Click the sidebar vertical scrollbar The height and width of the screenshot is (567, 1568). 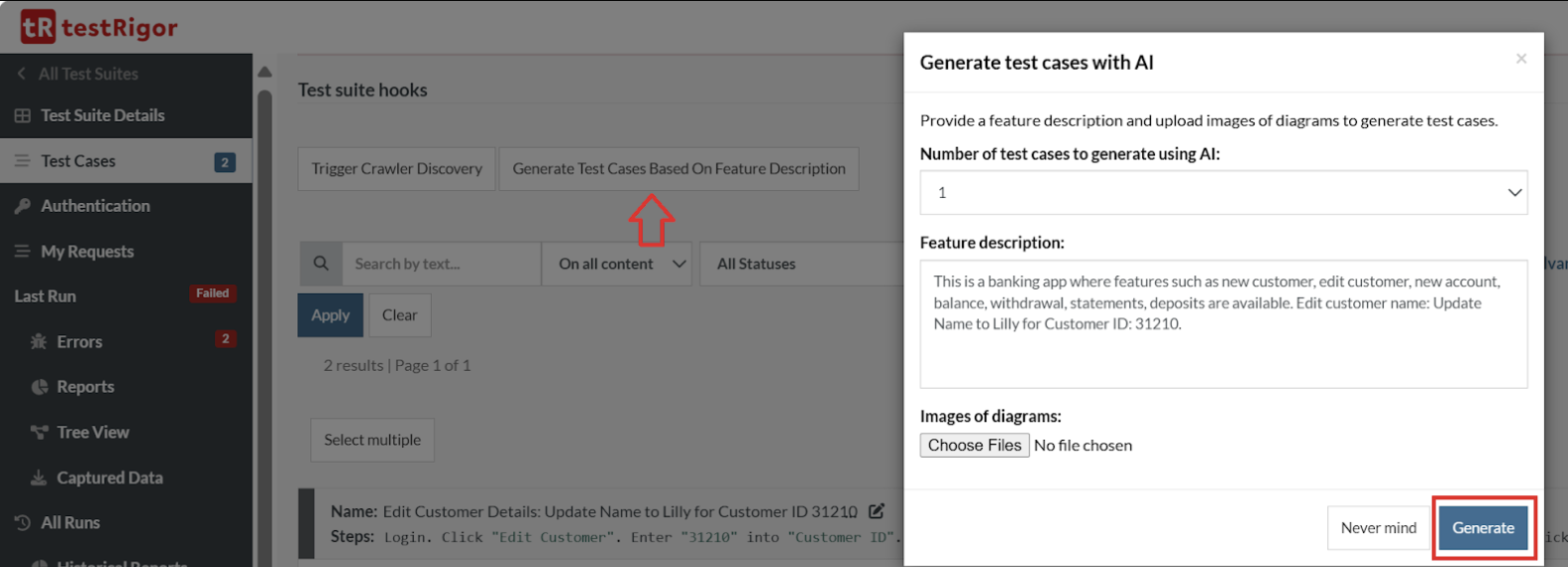[265, 298]
